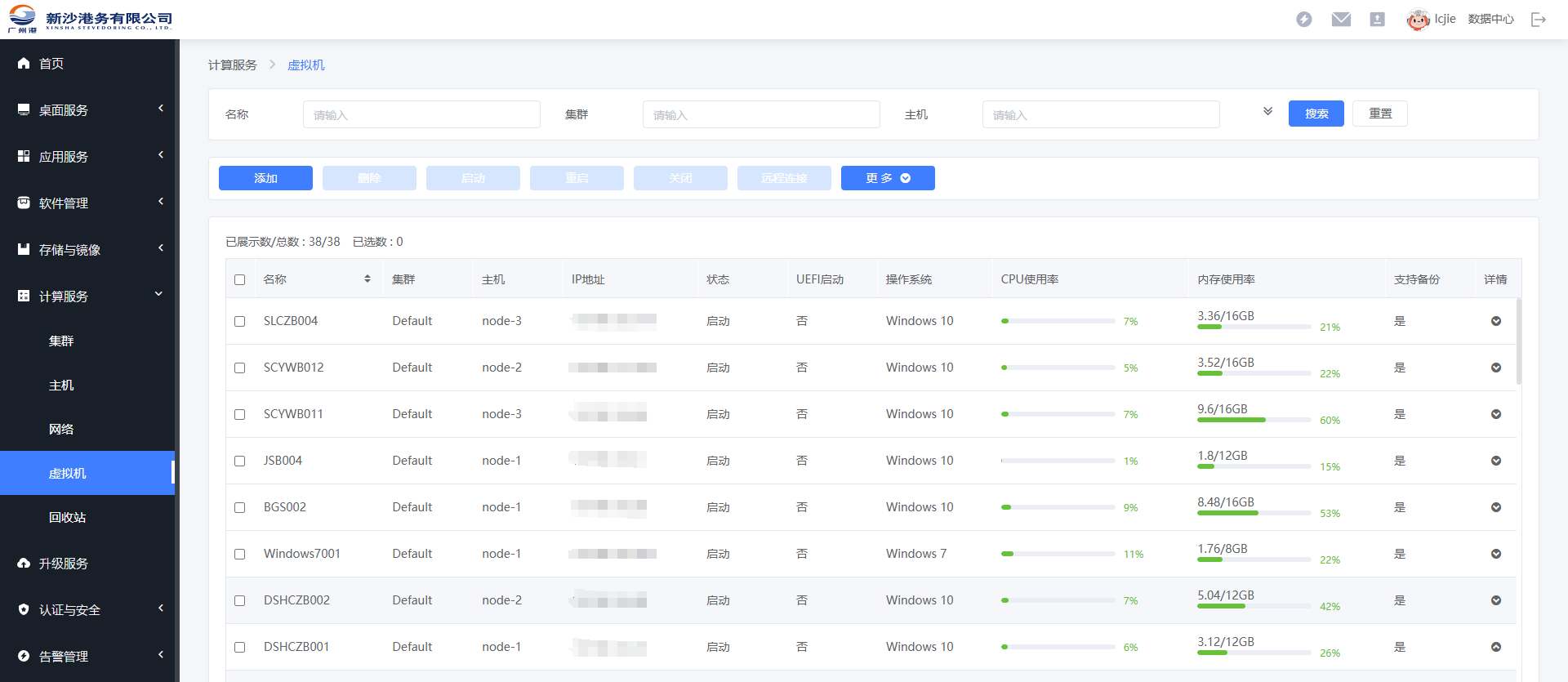Collapse details icon for DSHCZB001 row
Viewport: 1568px width, 682px height.
click(x=1496, y=647)
